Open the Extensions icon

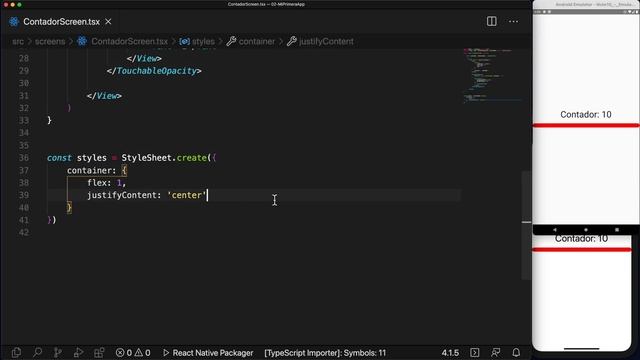coord(99,352)
